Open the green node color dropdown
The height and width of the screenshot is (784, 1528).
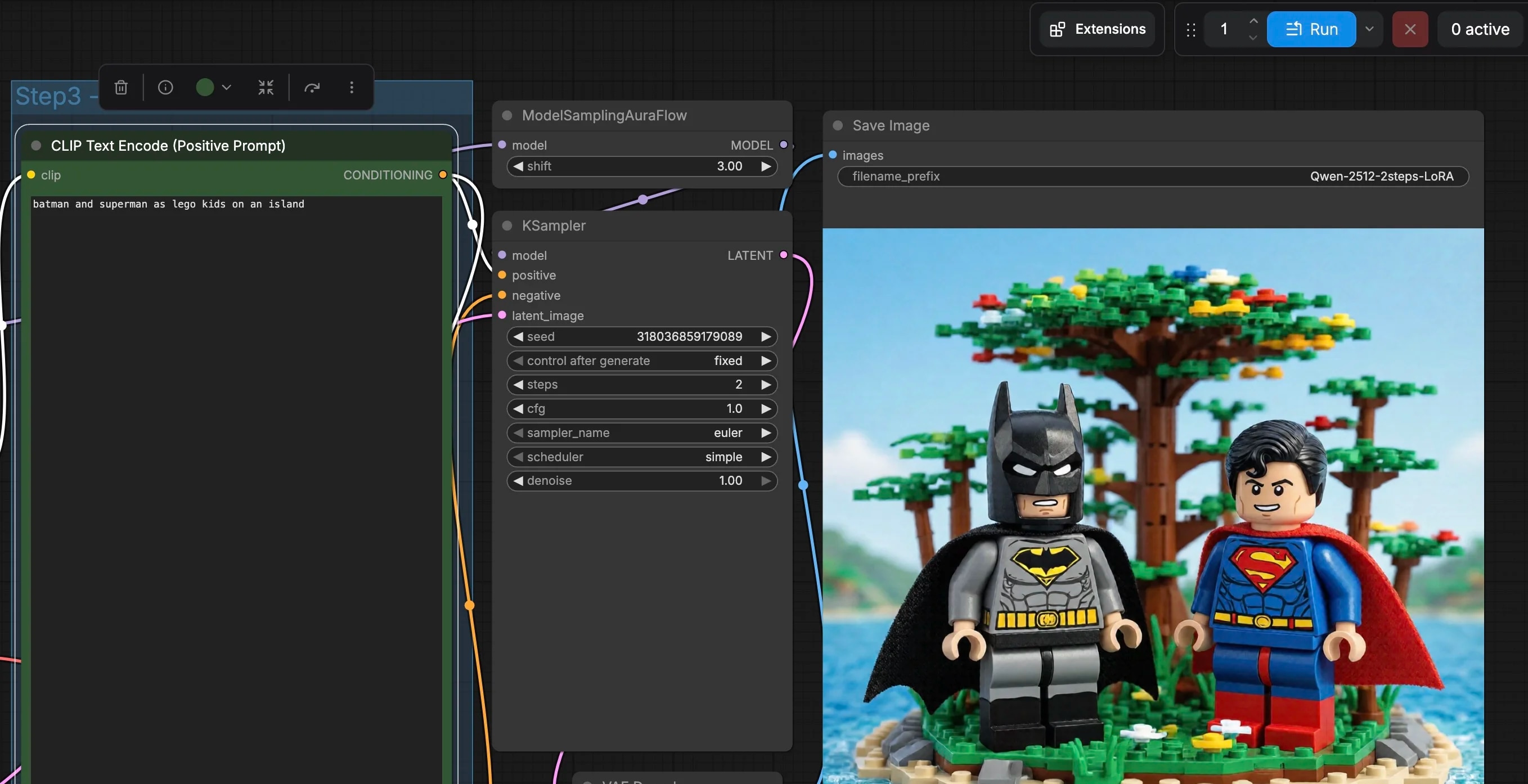[214, 88]
